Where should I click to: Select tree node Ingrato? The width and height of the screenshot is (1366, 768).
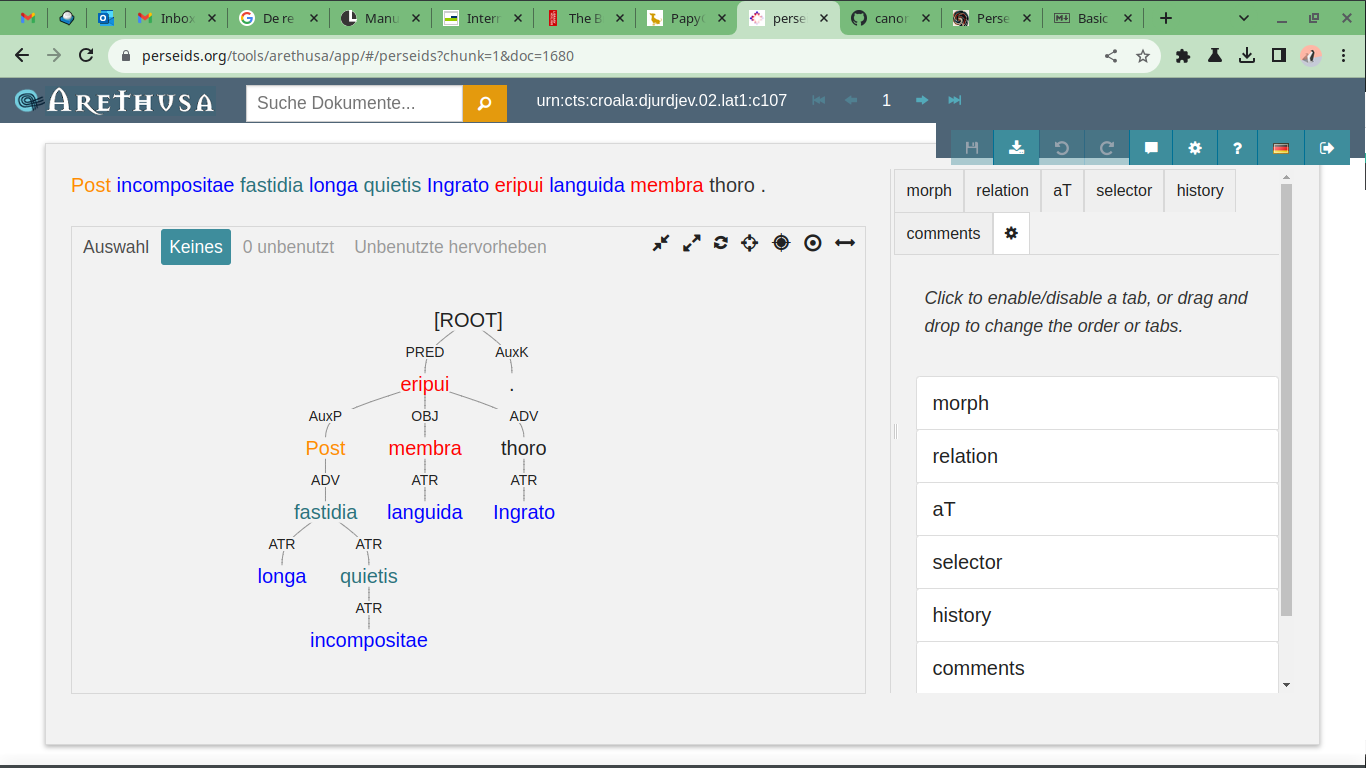(x=524, y=512)
